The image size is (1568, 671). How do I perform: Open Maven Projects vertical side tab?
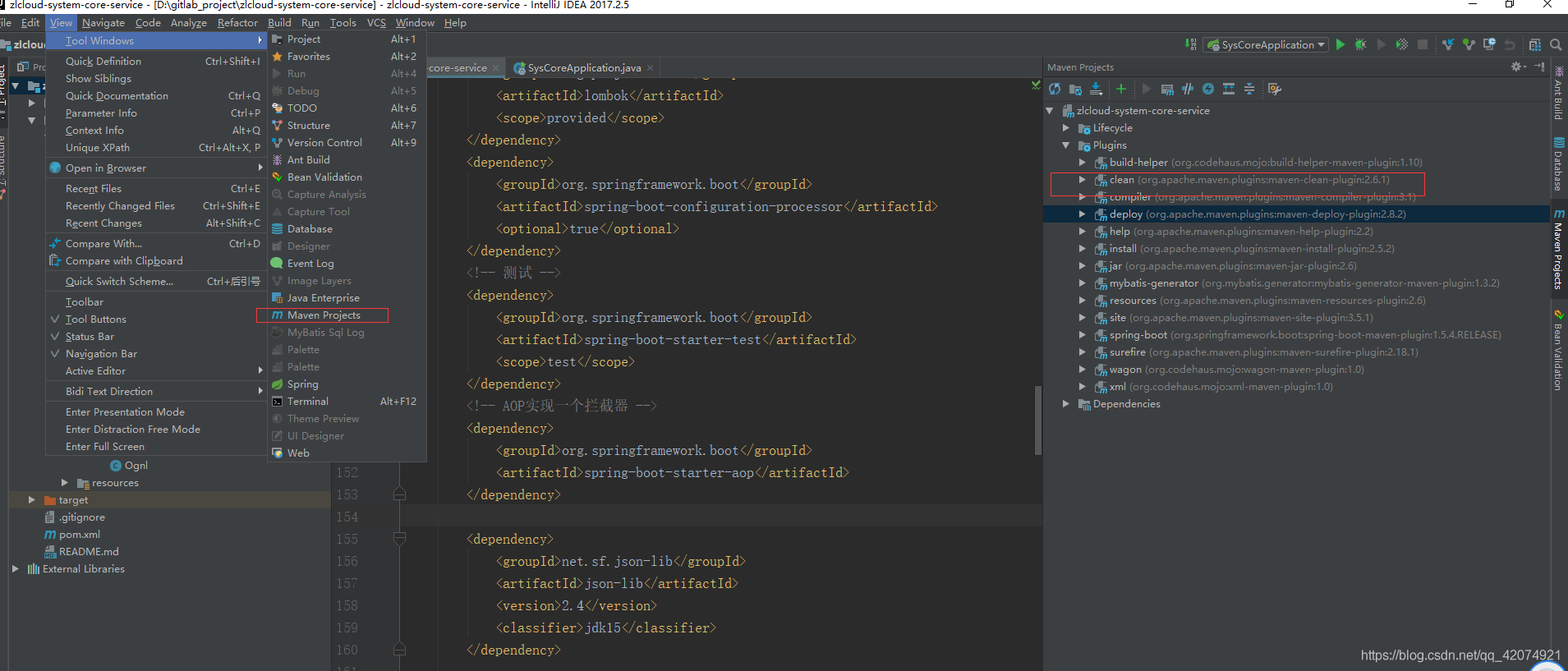1558,249
